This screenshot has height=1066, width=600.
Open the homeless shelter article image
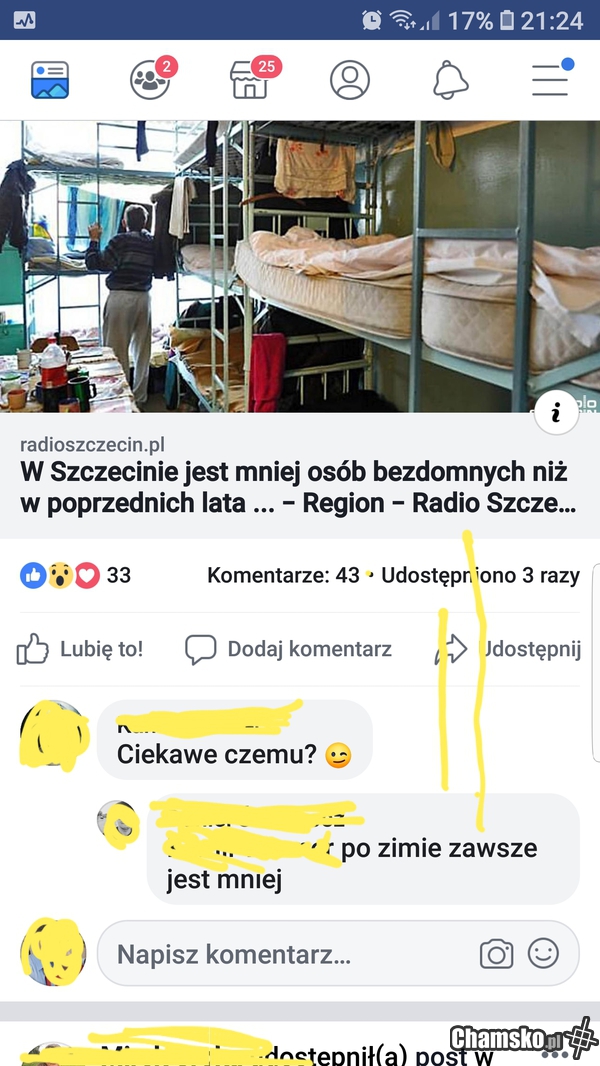click(x=300, y=266)
